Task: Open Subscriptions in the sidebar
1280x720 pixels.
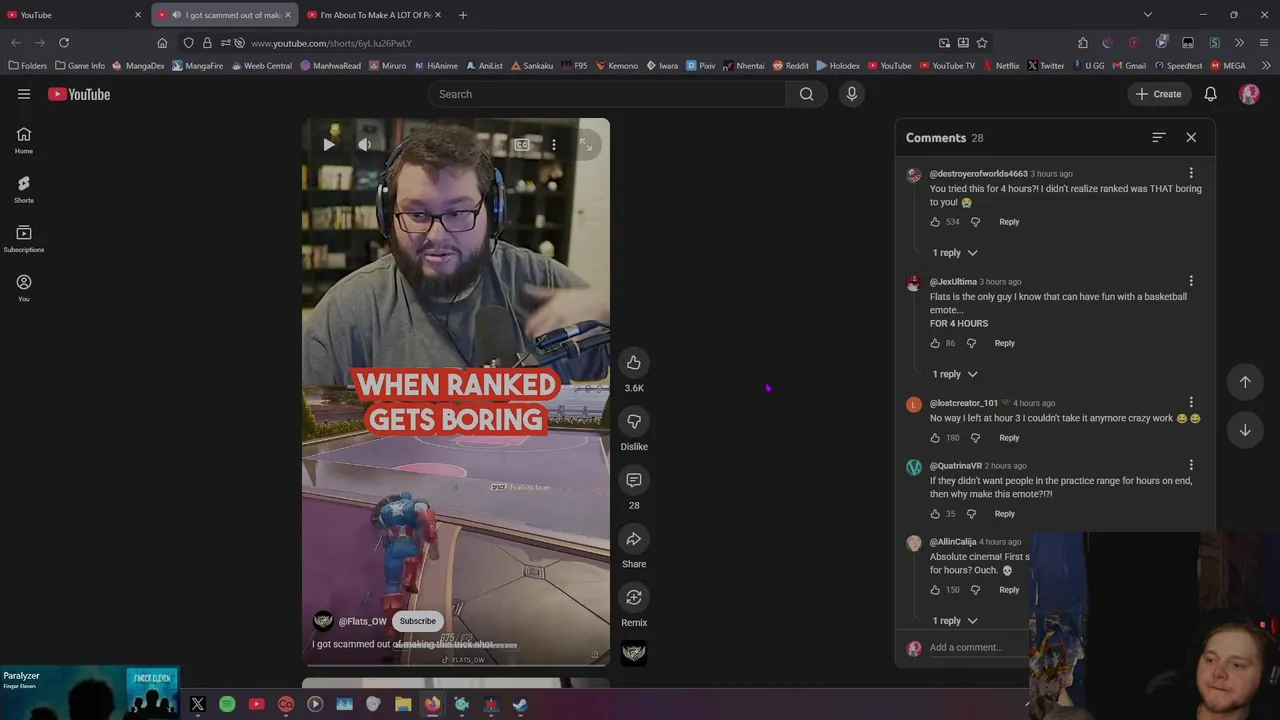Action: tap(24, 238)
